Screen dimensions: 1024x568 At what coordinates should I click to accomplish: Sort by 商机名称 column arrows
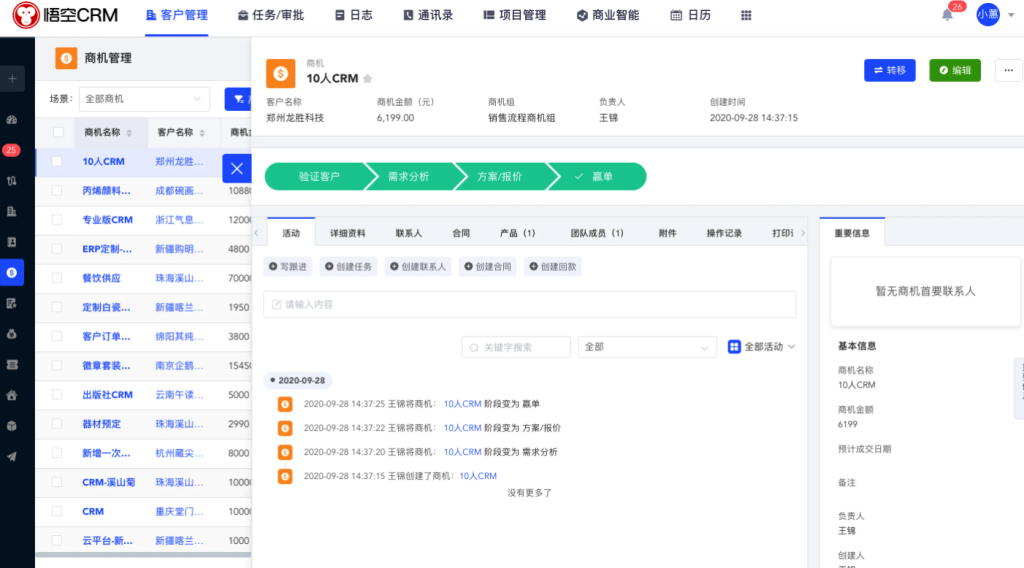[x=129, y=133]
